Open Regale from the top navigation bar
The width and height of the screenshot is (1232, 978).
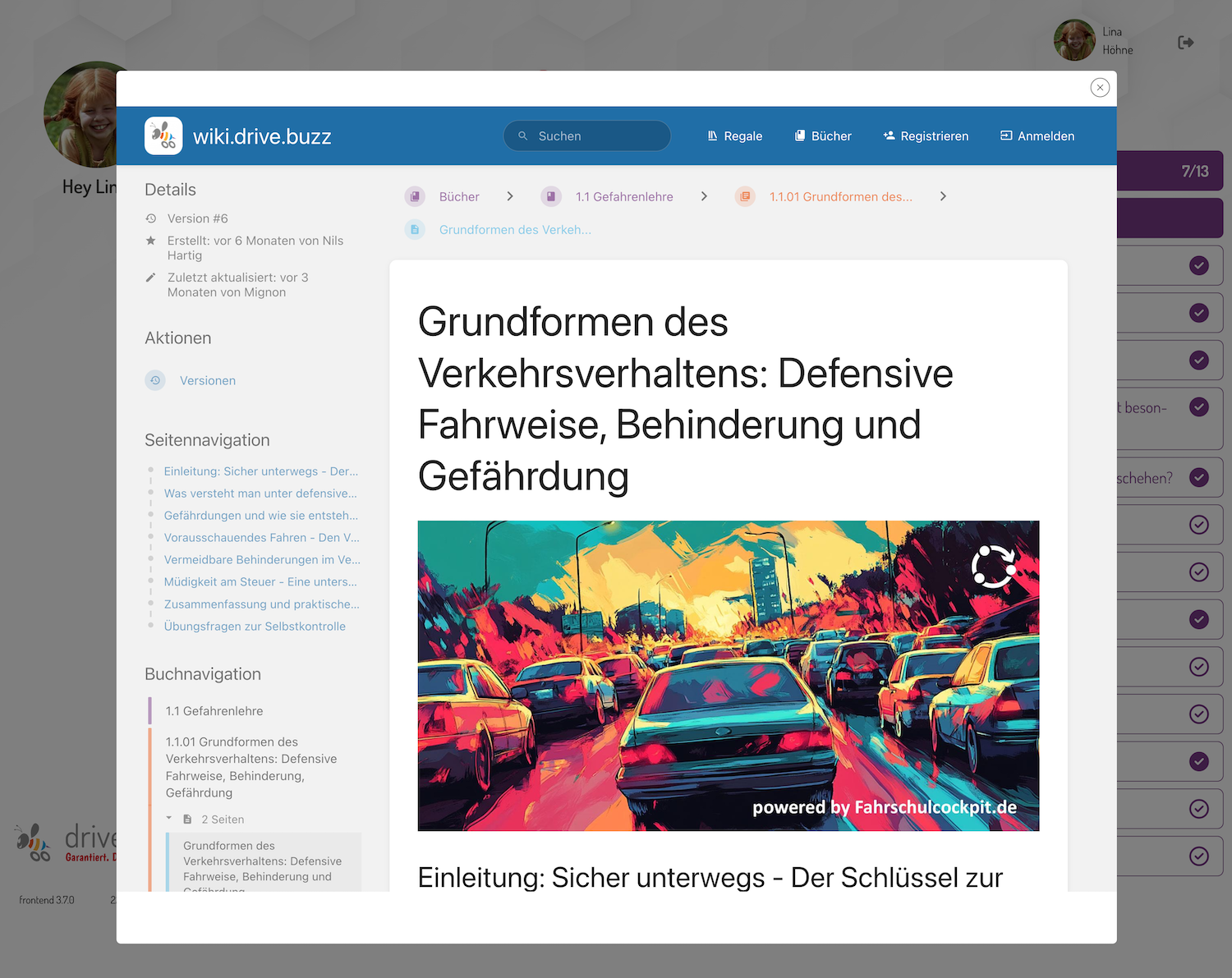tap(743, 135)
